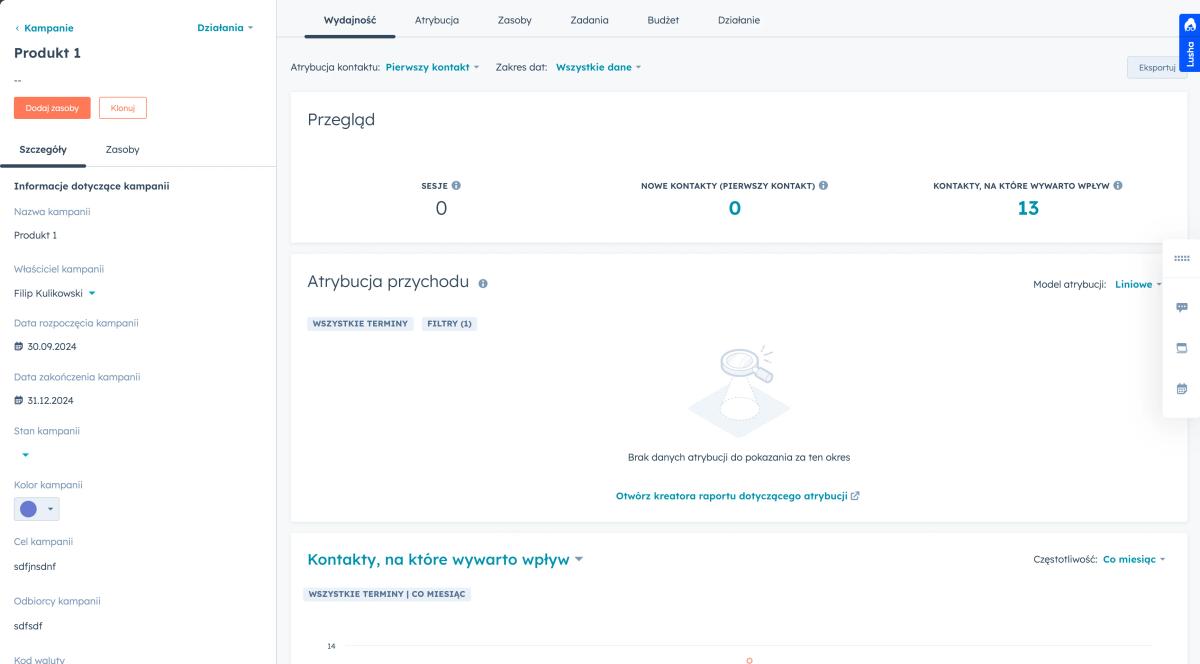
Task: Click the new contacts count 0
Action: click(x=735, y=208)
